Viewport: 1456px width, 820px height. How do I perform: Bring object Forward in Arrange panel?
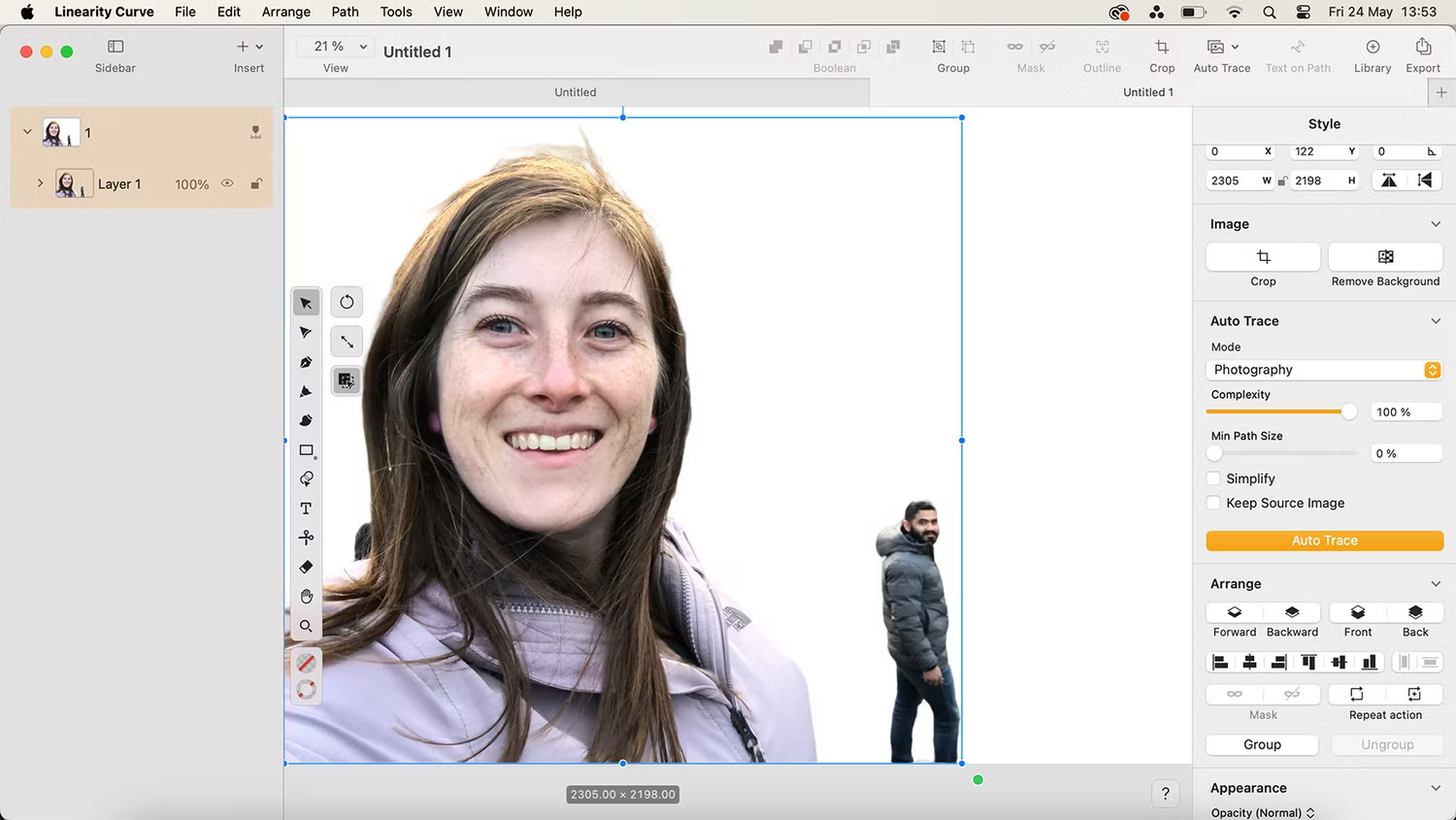[x=1235, y=612]
